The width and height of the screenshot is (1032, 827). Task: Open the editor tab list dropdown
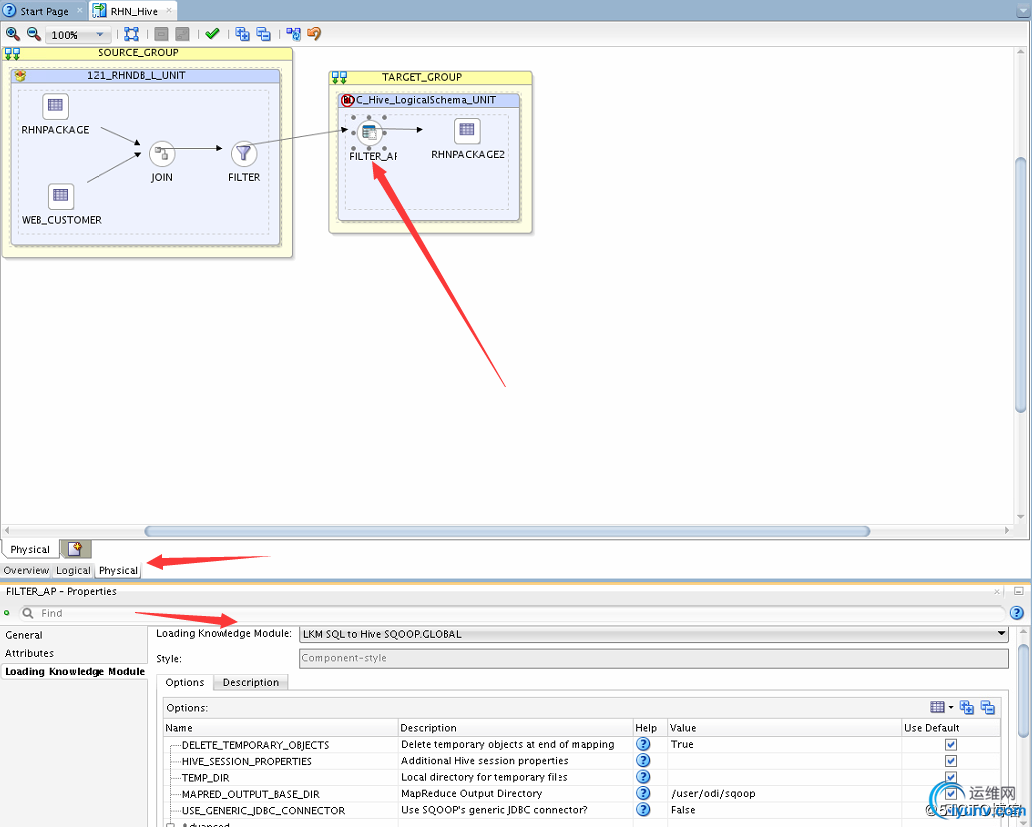1023,11
